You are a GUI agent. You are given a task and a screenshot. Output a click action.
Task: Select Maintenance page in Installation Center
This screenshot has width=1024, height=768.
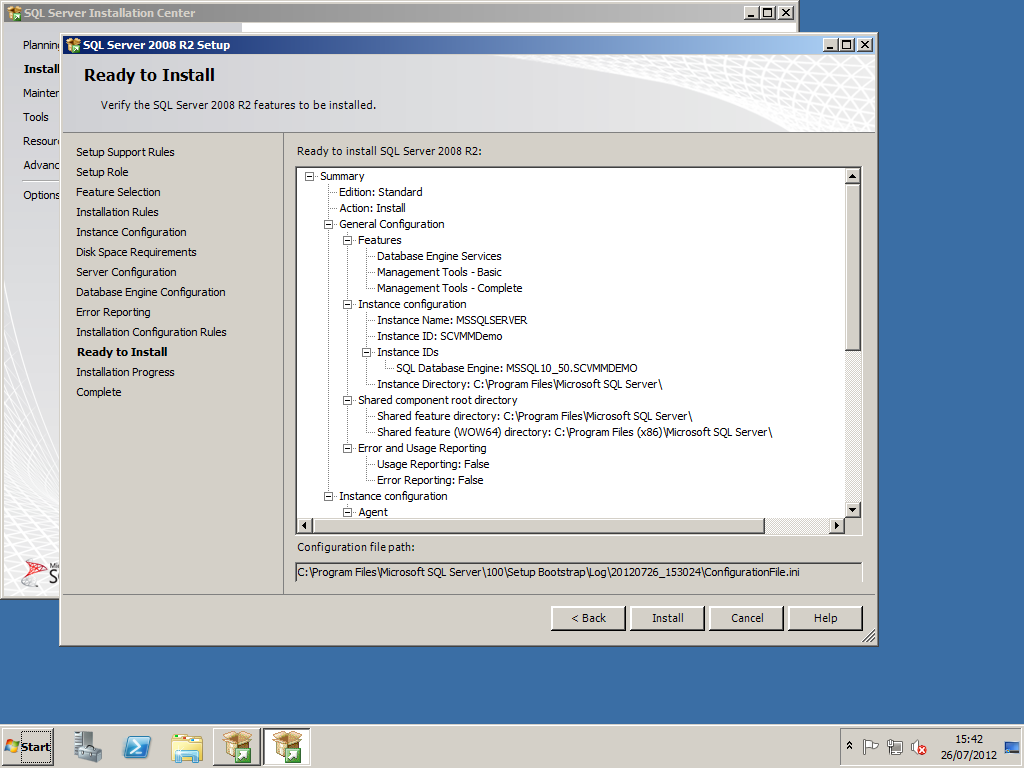coord(41,93)
